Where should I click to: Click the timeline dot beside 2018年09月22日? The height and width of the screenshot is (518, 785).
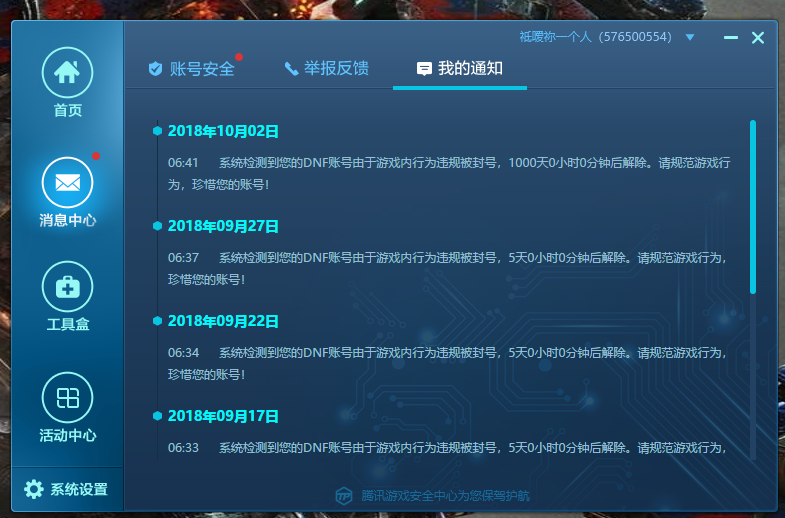pos(157,321)
